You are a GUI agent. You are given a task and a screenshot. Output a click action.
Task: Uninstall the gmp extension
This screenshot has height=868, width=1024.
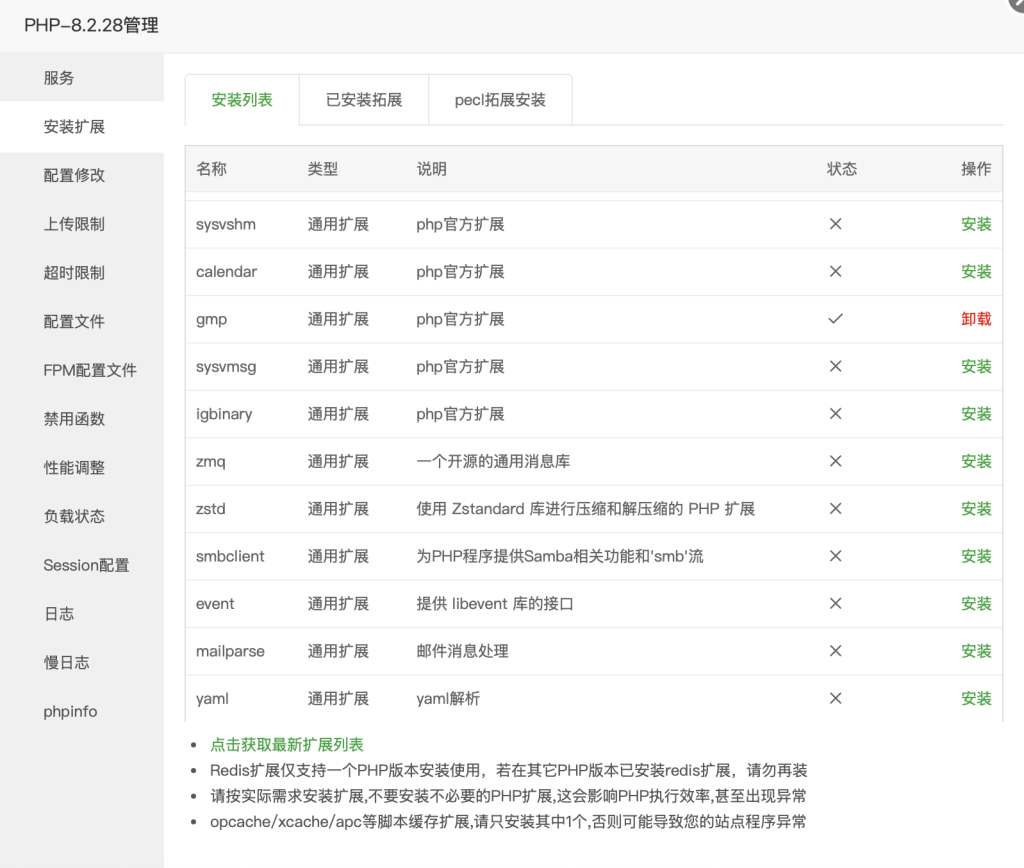click(x=976, y=319)
